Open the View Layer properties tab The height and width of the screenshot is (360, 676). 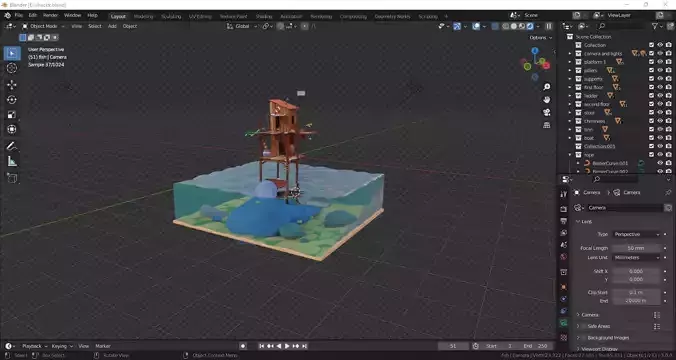(563, 233)
